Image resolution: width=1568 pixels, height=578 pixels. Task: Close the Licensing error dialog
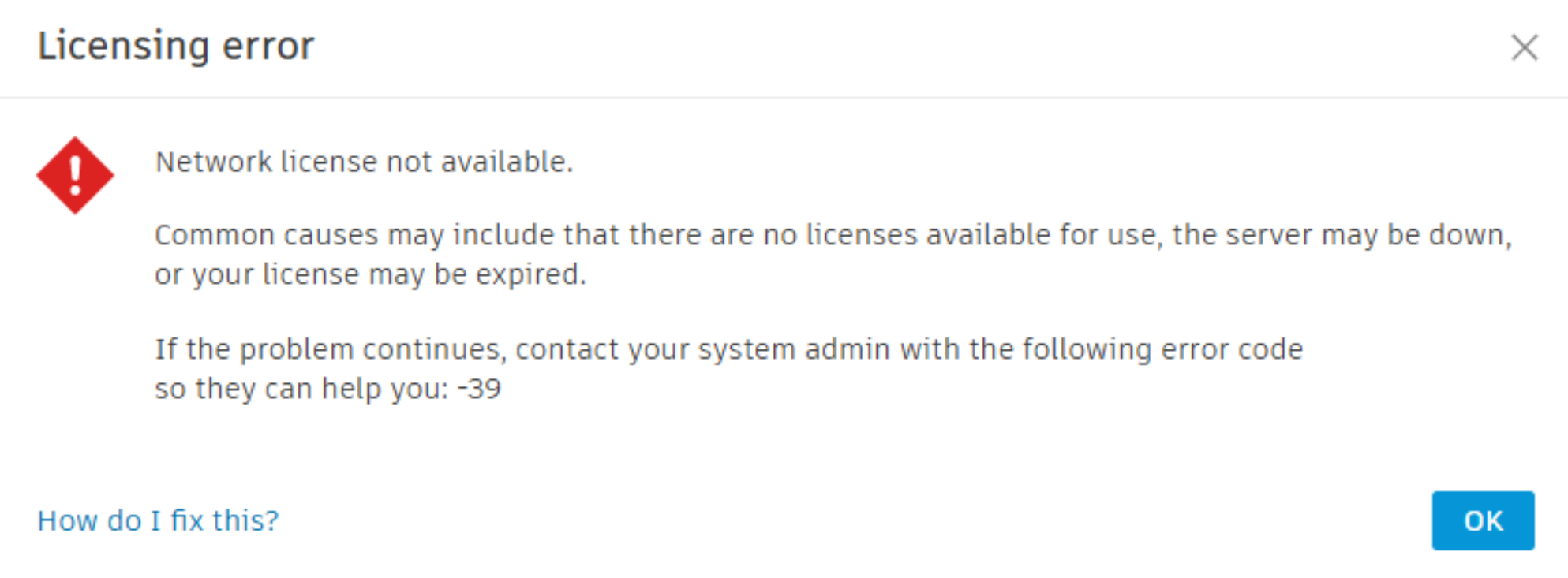[x=1524, y=47]
